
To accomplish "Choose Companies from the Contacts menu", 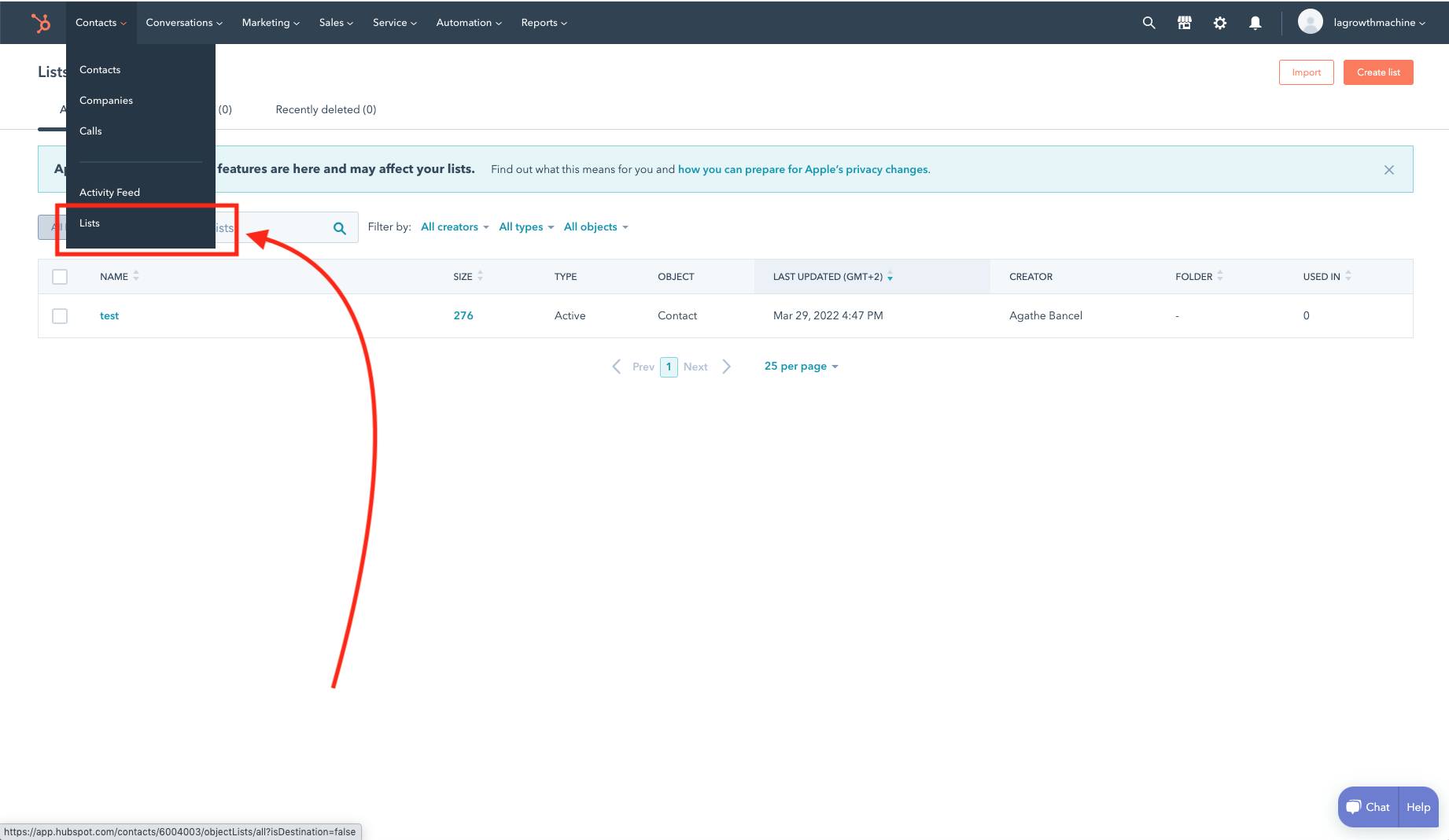I will [106, 101].
